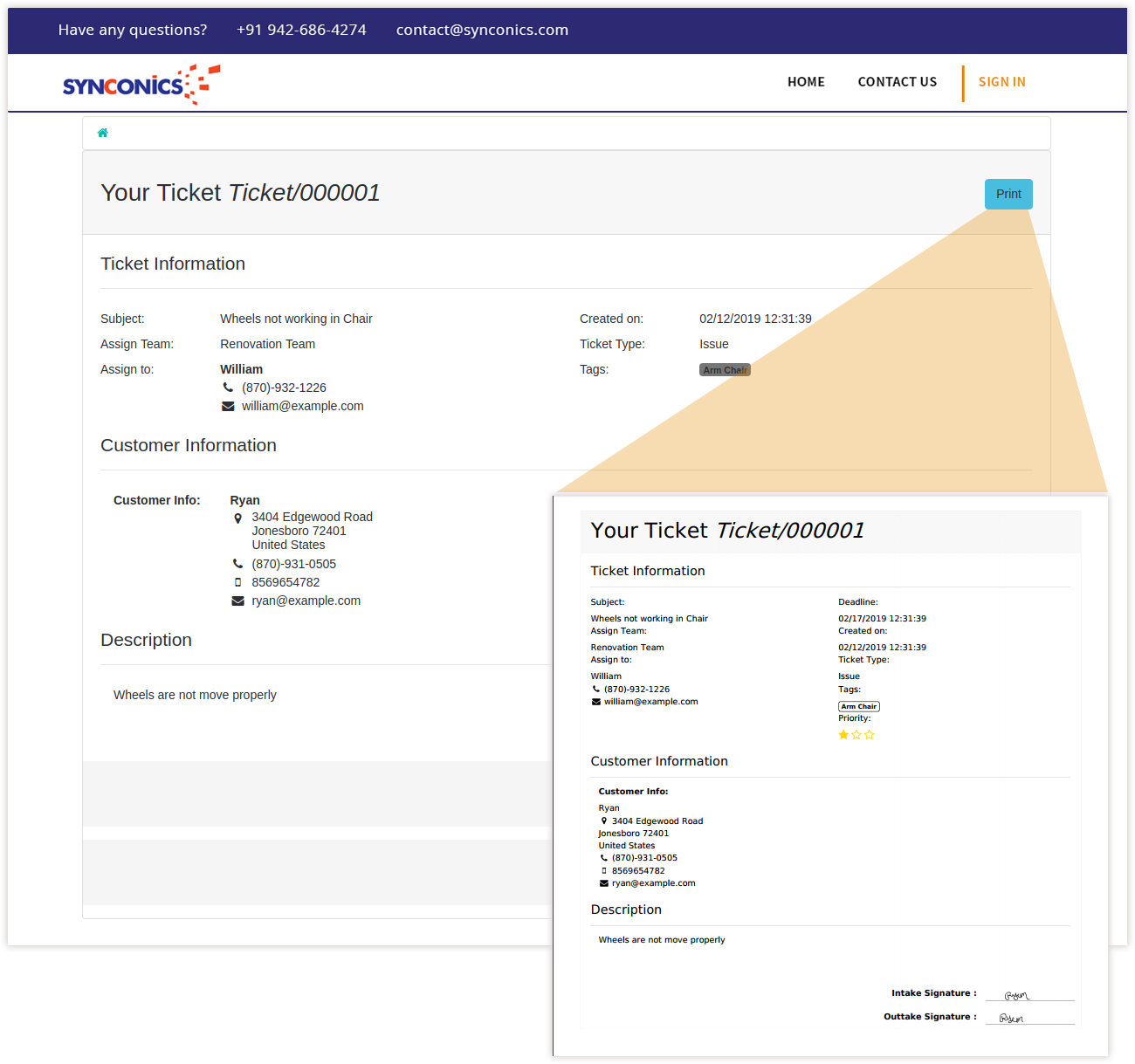The image size is (1135, 1064).
Task: Click the william@example.com email address
Action: pyautogui.click(x=302, y=406)
